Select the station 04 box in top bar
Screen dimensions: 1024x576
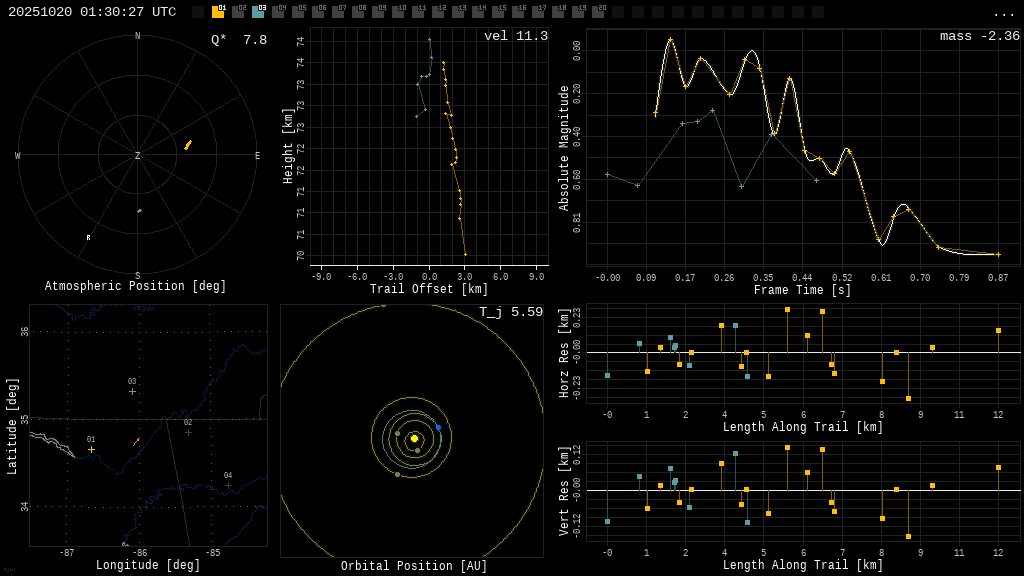click(x=278, y=12)
